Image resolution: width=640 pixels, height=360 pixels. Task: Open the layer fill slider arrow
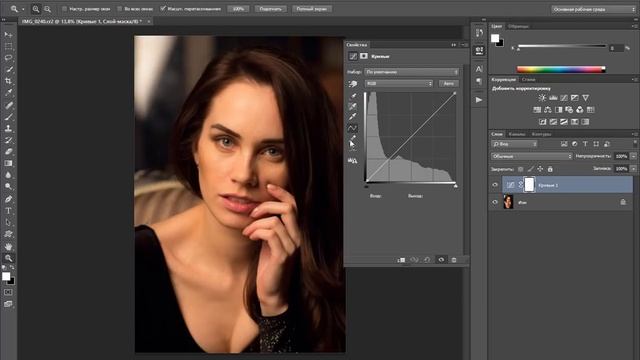tap(633, 169)
